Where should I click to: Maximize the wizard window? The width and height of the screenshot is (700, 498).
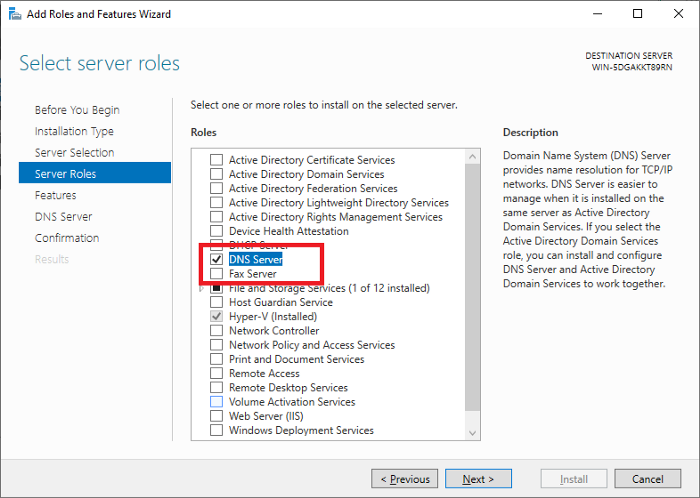point(638,14)
